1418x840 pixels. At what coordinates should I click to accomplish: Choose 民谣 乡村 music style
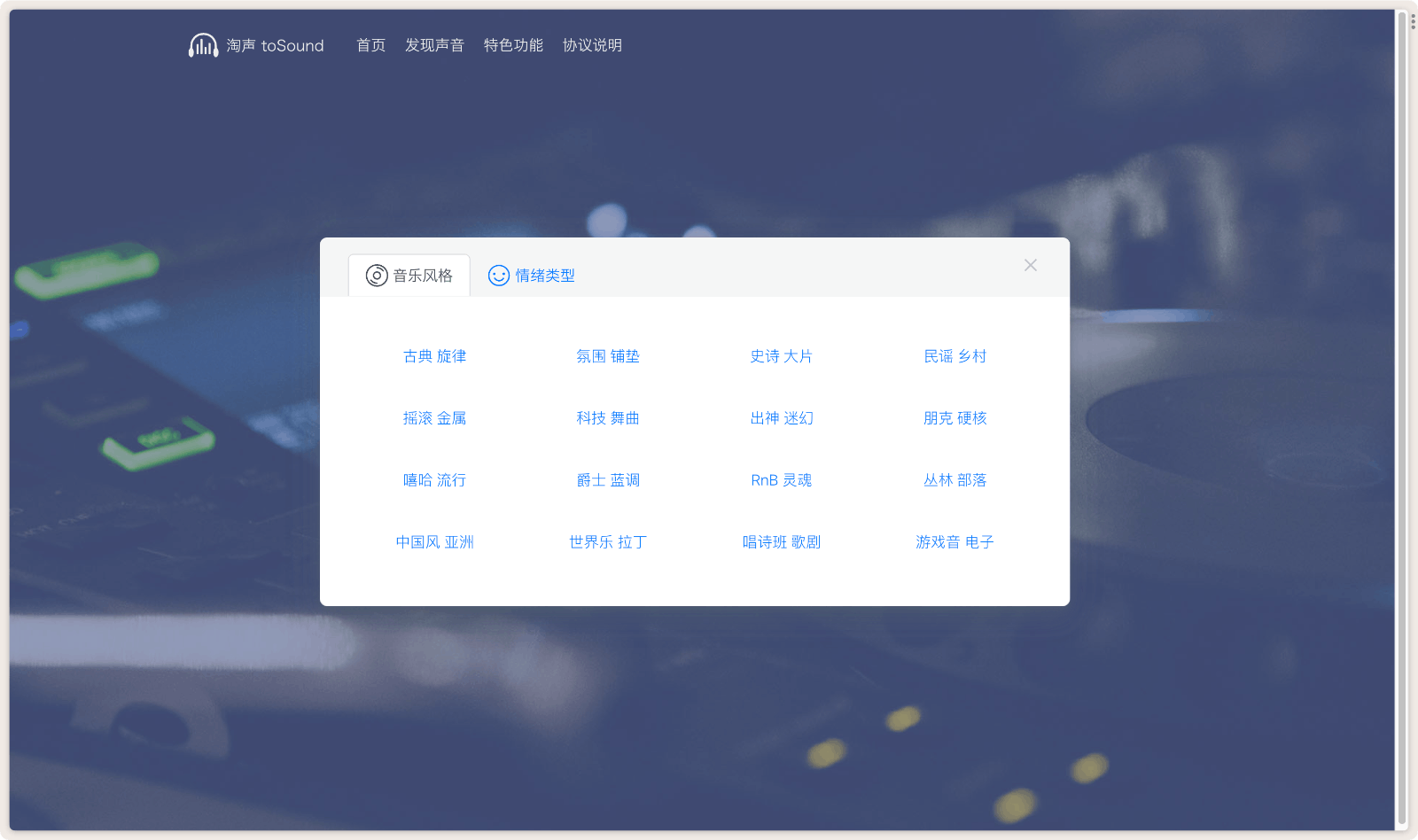pyautogui.click(x=954, y=356)
